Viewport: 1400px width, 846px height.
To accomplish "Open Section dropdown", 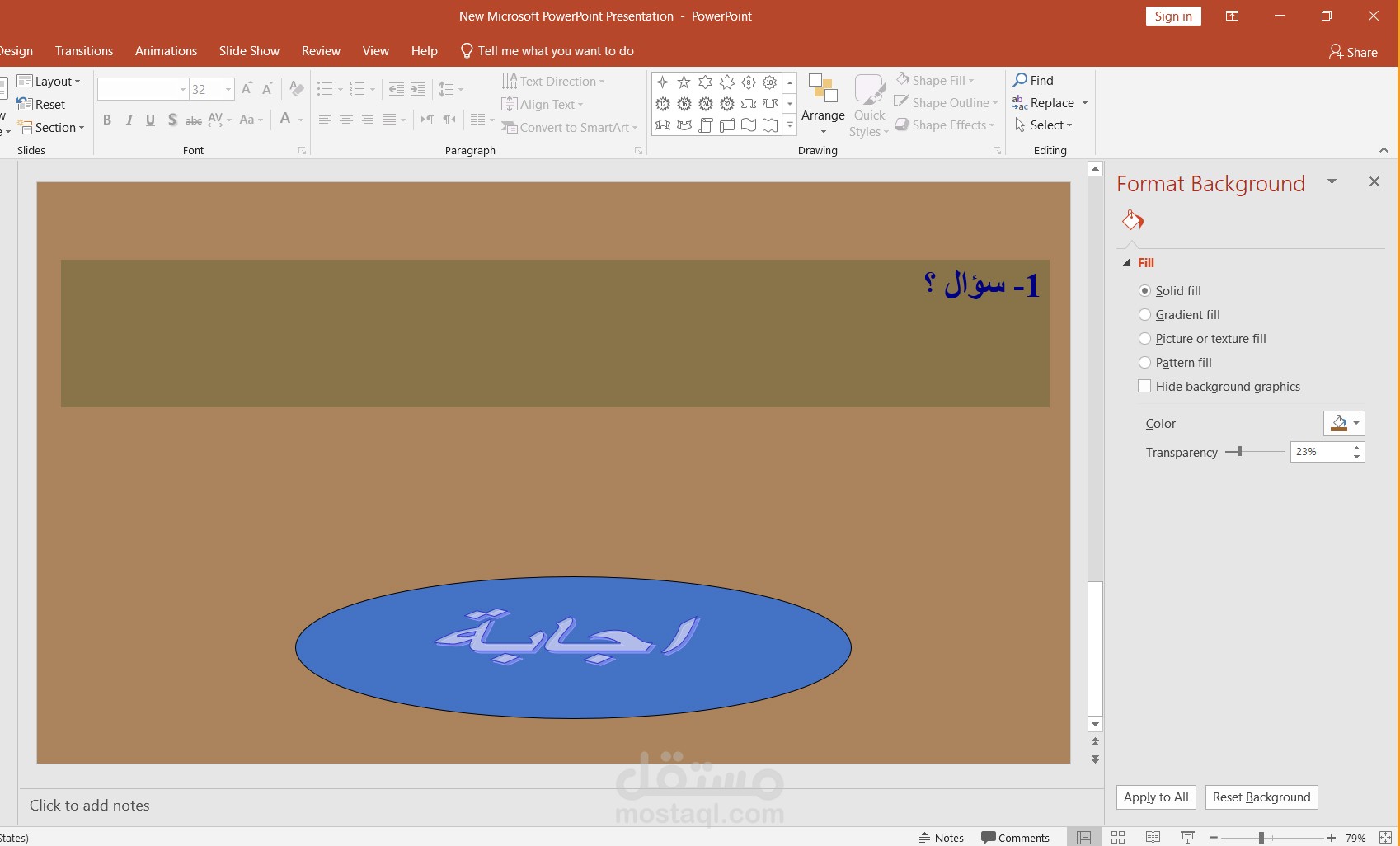I will tap(51, 127).
